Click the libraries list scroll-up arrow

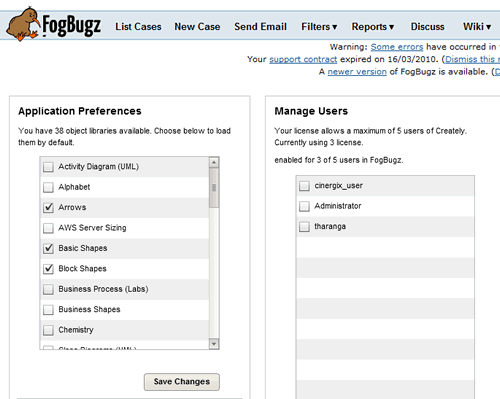tap(214, 162)
